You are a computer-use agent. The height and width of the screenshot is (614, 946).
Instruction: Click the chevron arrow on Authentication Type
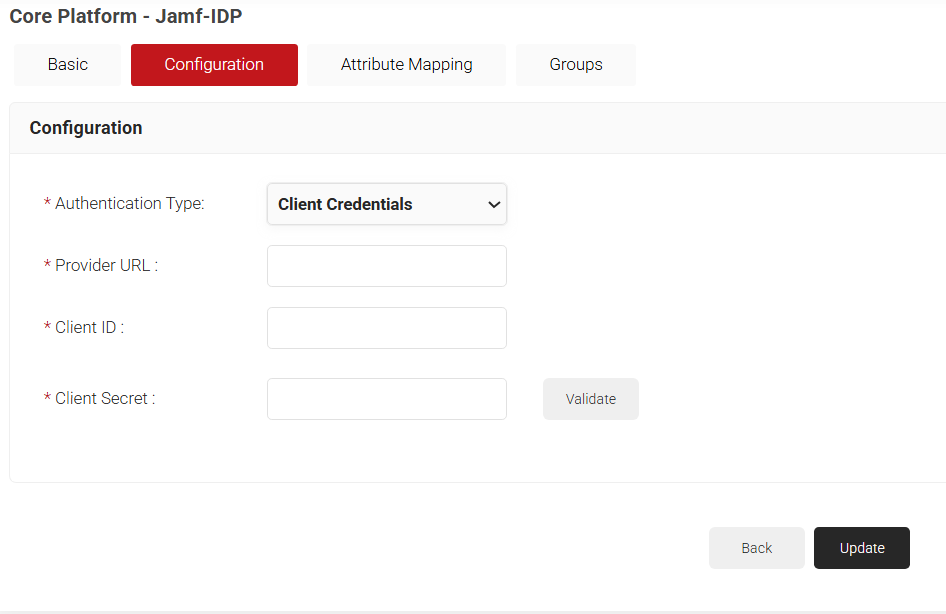[493, 204]
